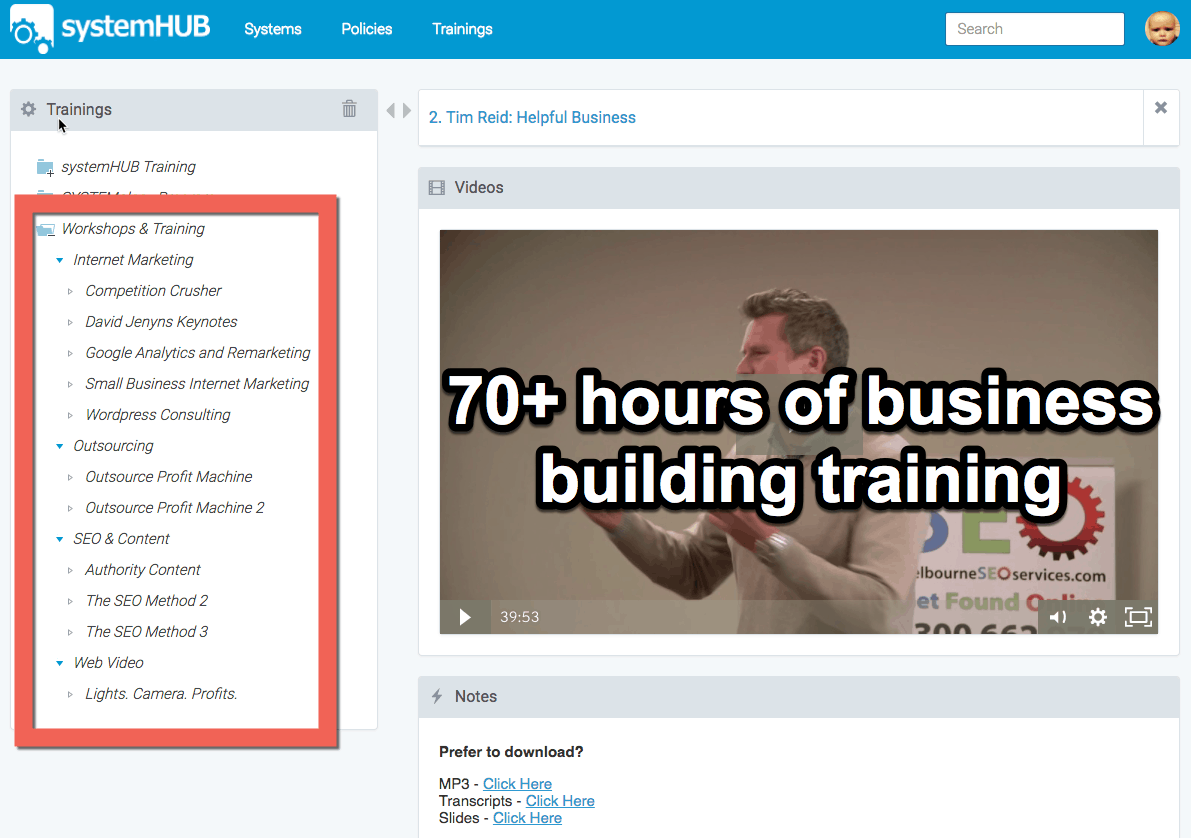Expand Google Analytics and Remarketing arrow

click(x=70, y=354)
